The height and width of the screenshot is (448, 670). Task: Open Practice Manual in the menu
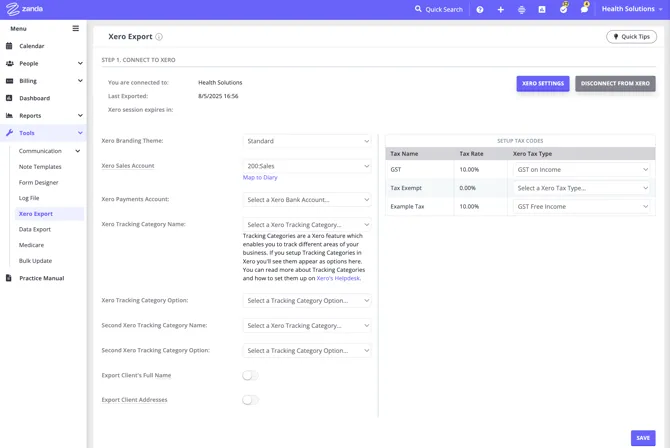tap(43, 278)
